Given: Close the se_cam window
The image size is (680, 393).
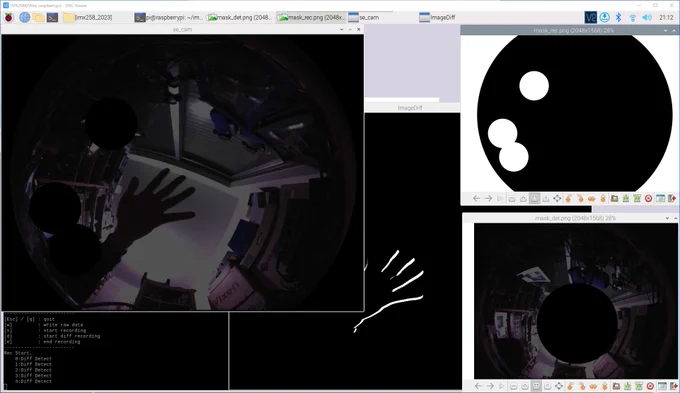Looking at the screenshot, I should tap(359, 29).
